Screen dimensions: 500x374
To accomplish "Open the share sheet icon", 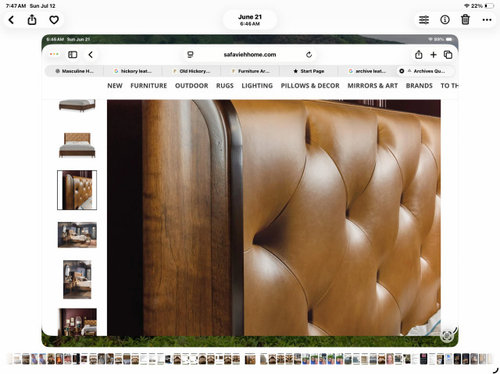I will [32, 20].
